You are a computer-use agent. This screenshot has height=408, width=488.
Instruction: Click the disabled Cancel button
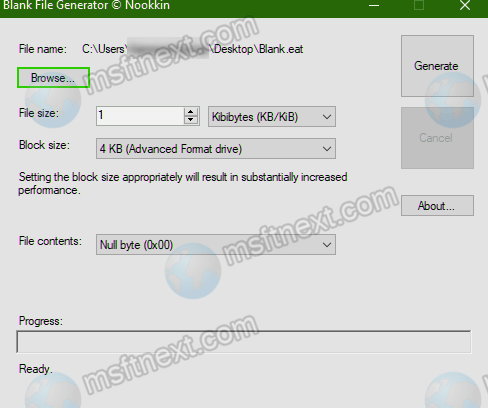click(x=437, y=138)
